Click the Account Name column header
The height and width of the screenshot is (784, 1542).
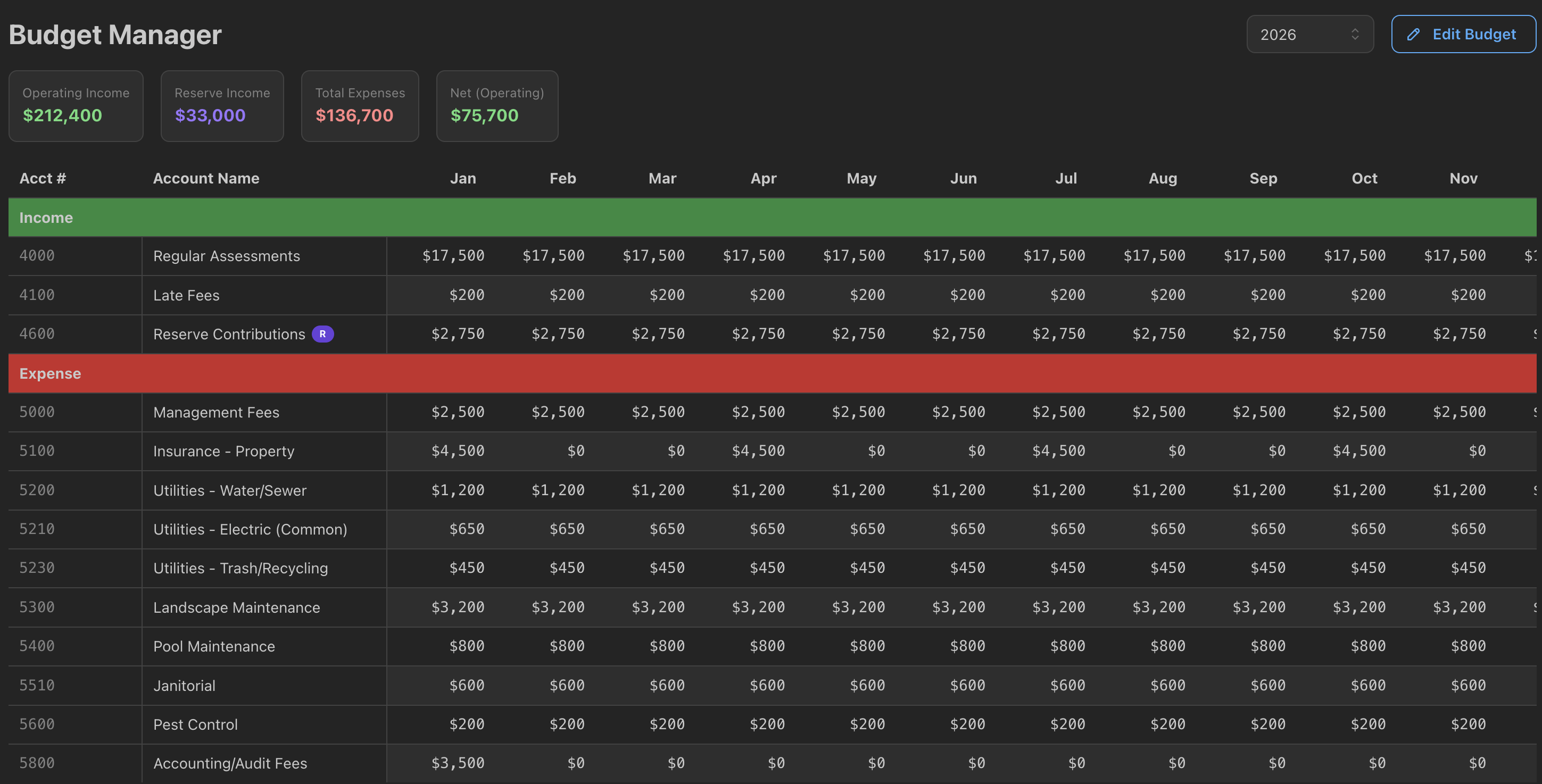click(206, 178)
